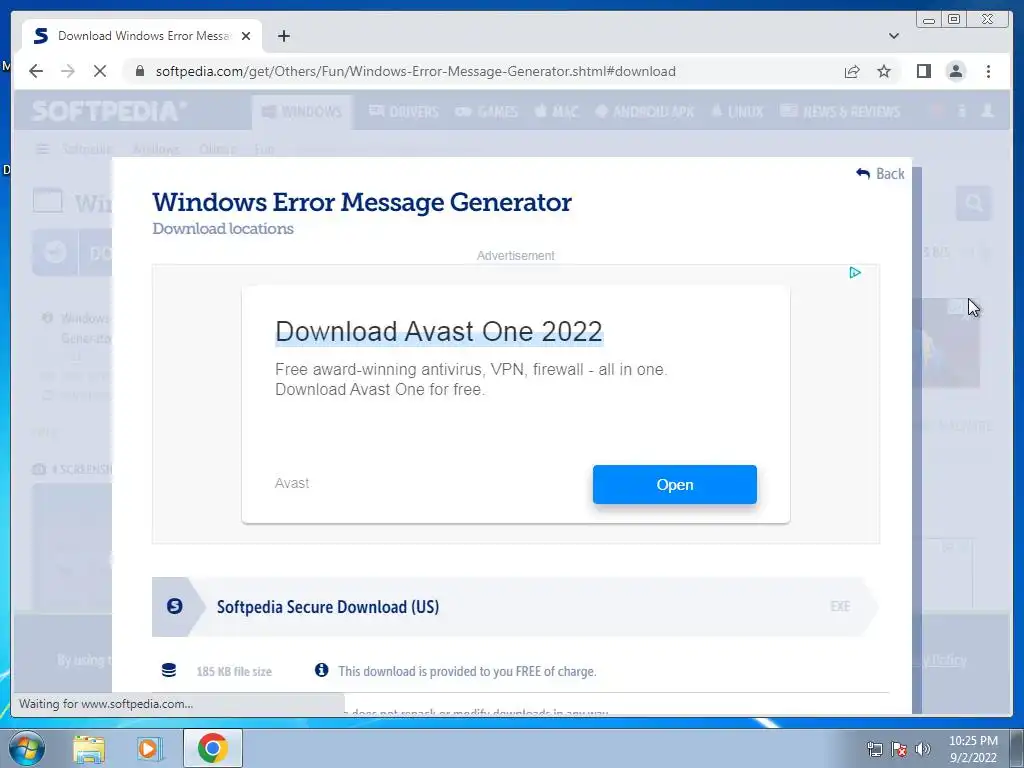Click the padlock site info icon
The image size is (1024, 768).
pos(139,71)
